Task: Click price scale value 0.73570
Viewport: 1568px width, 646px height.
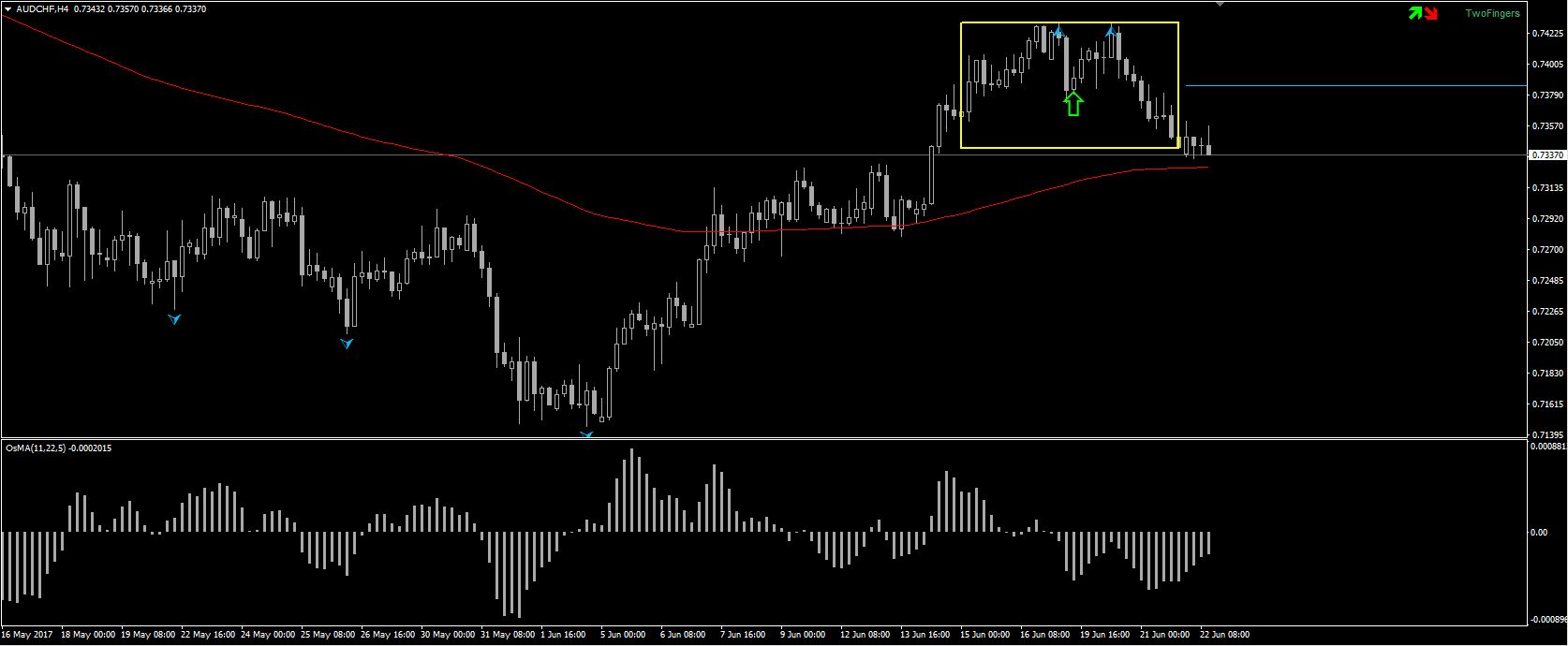Action: pos(1546,125)
